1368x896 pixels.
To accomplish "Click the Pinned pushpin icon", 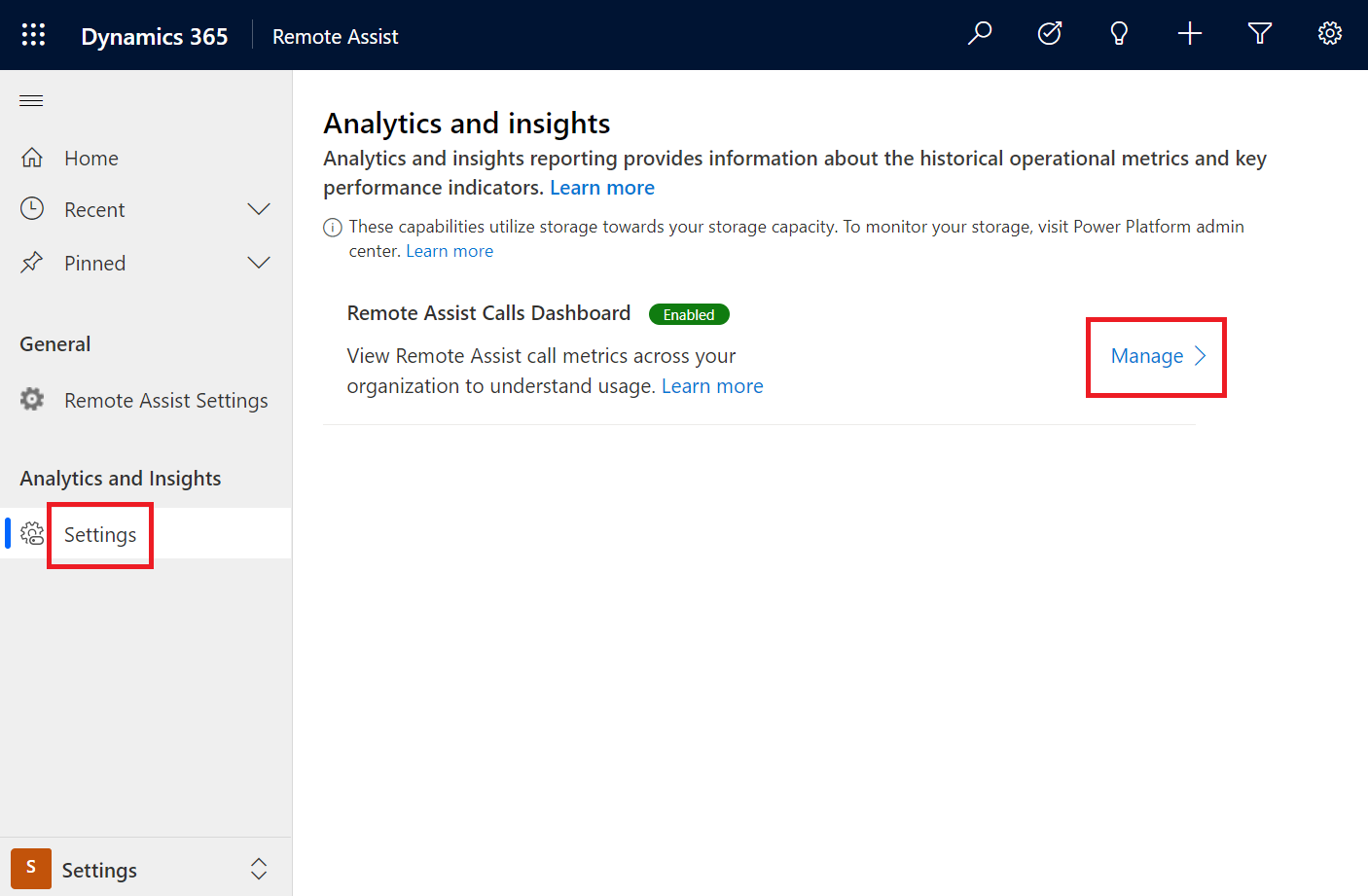I will pos(32,262).
